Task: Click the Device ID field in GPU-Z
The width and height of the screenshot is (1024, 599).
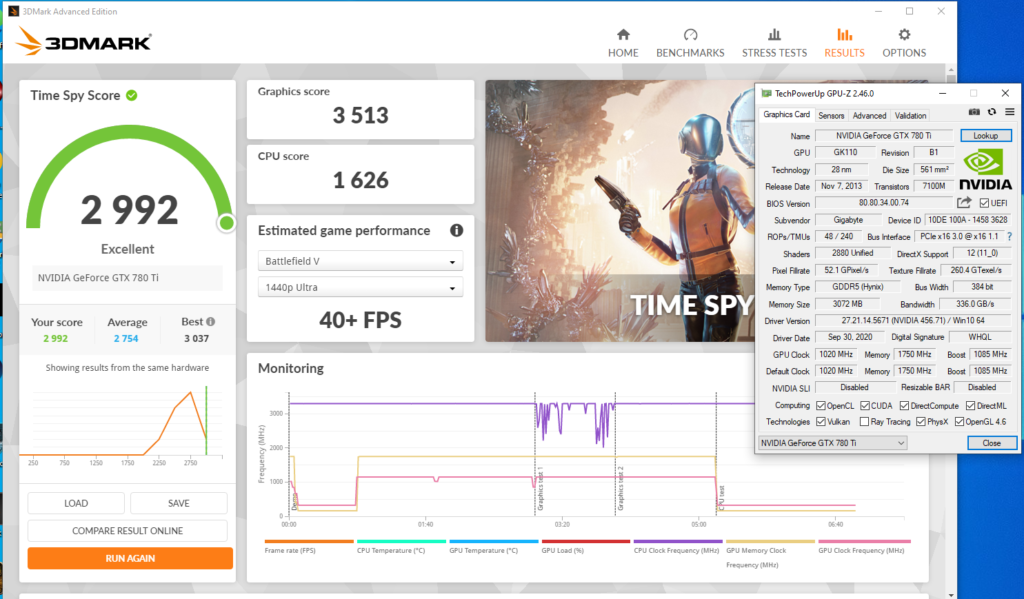Action: point(968,220)
